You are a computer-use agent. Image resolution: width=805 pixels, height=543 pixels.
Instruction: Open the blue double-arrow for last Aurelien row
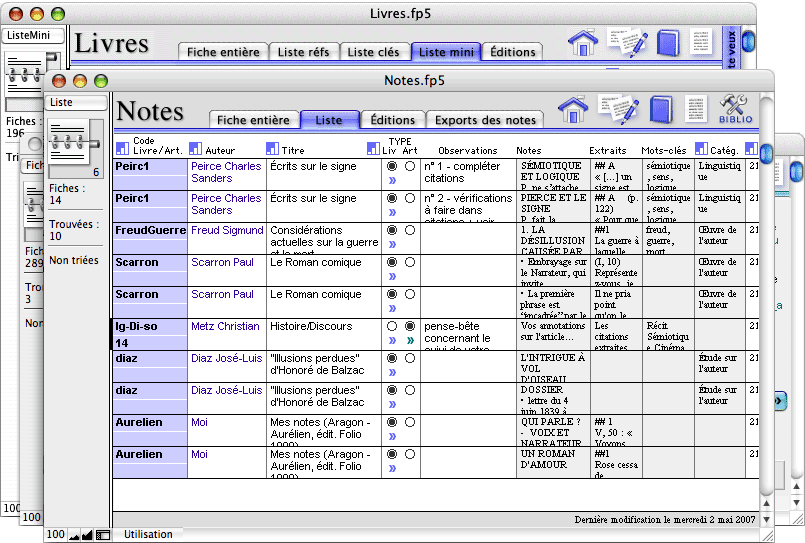[392, 468]
